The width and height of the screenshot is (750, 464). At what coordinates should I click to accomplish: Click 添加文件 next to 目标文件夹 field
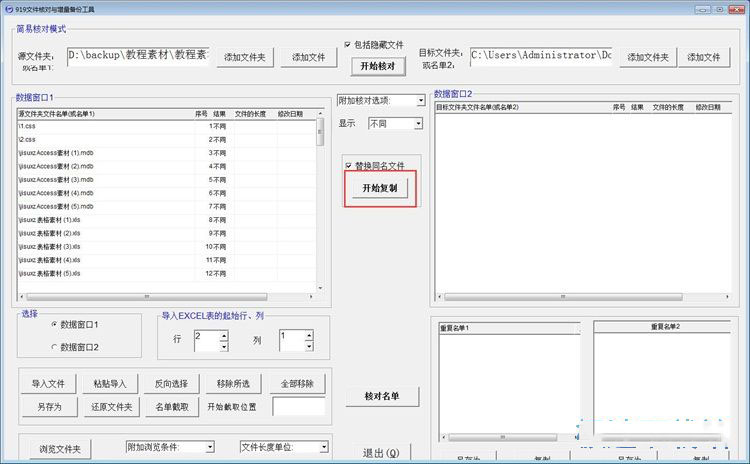tap(704, 57)
